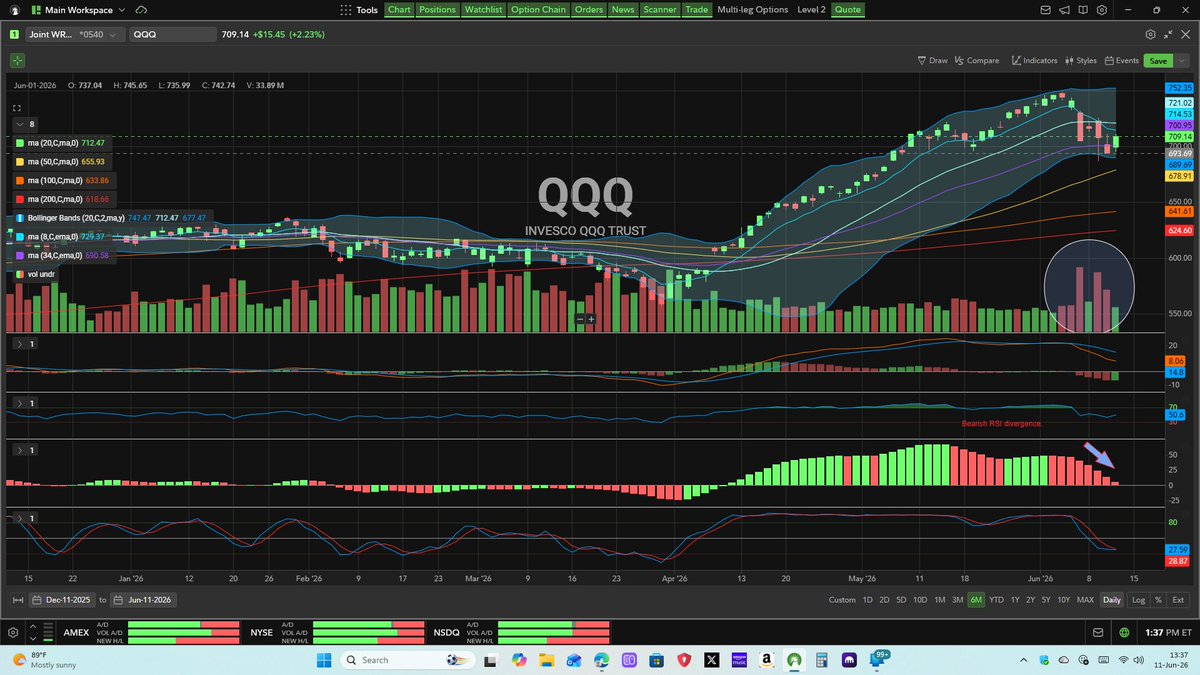Screen dimensions: 1200x675
Task: Click the QQQ symbol input field
Action: point(172,34)
